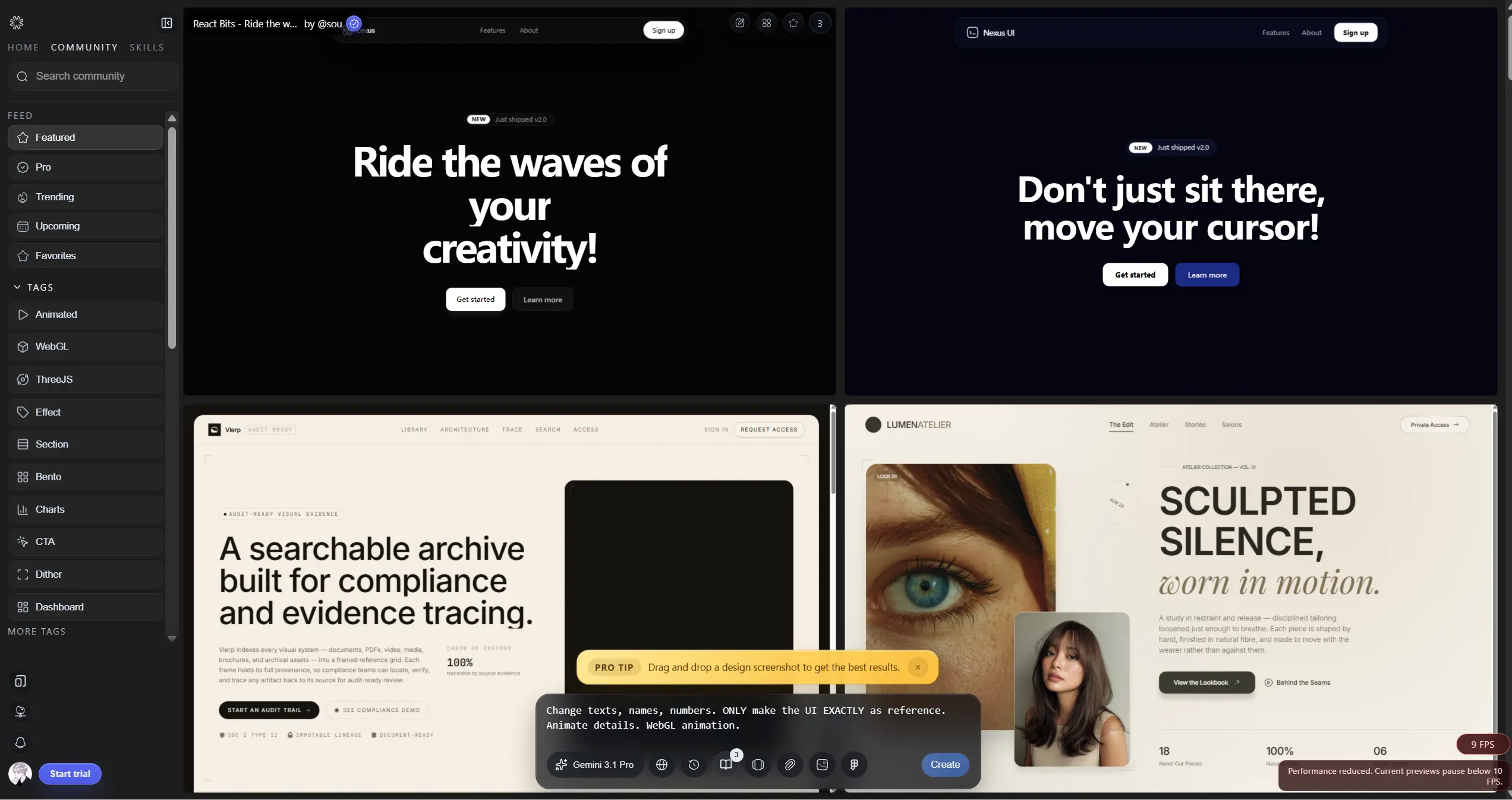Screen dimensions: 1512x800
Task: Open the Favorites feed
Action: coord(86,256)
